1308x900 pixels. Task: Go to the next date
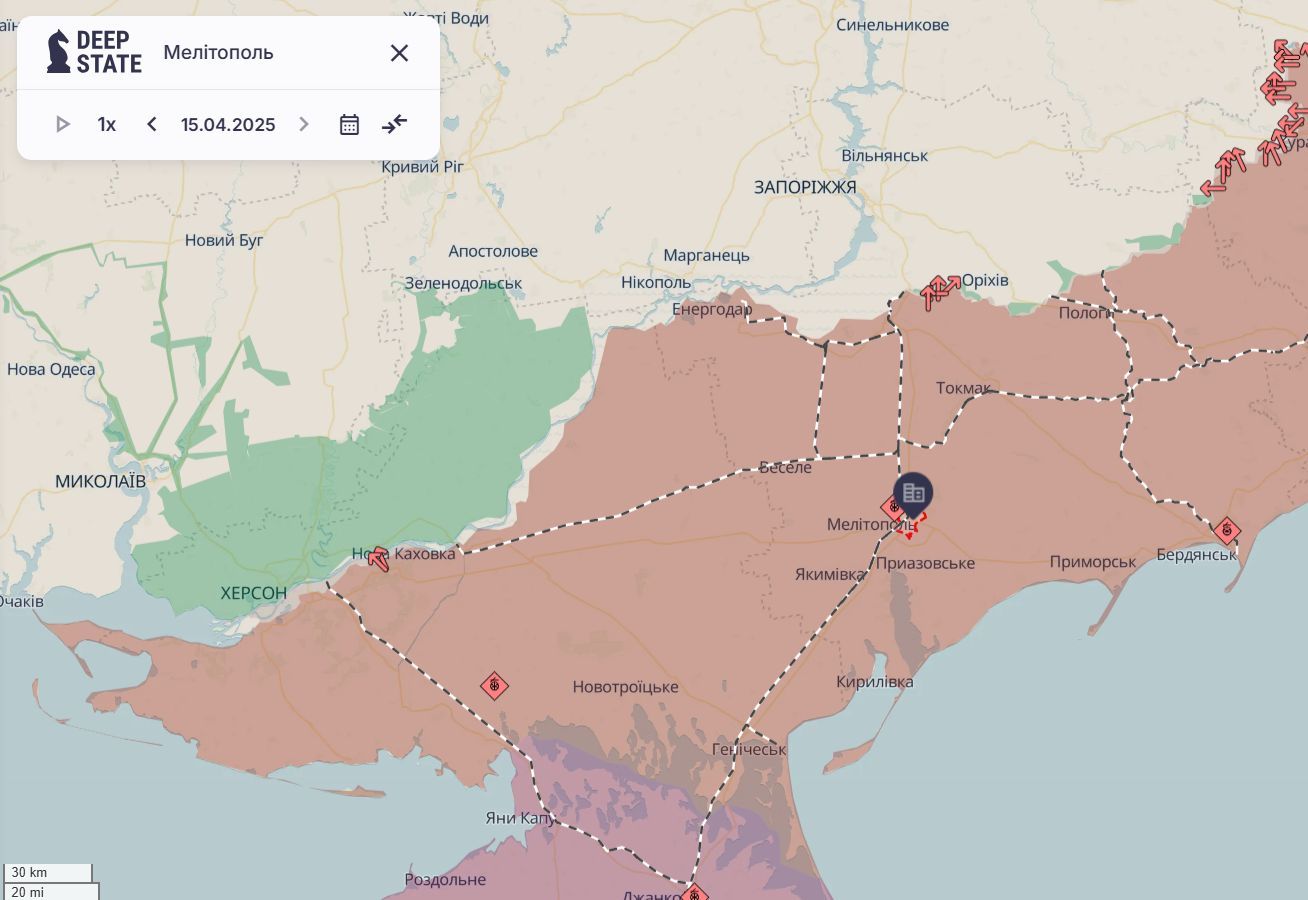[304, 124]
